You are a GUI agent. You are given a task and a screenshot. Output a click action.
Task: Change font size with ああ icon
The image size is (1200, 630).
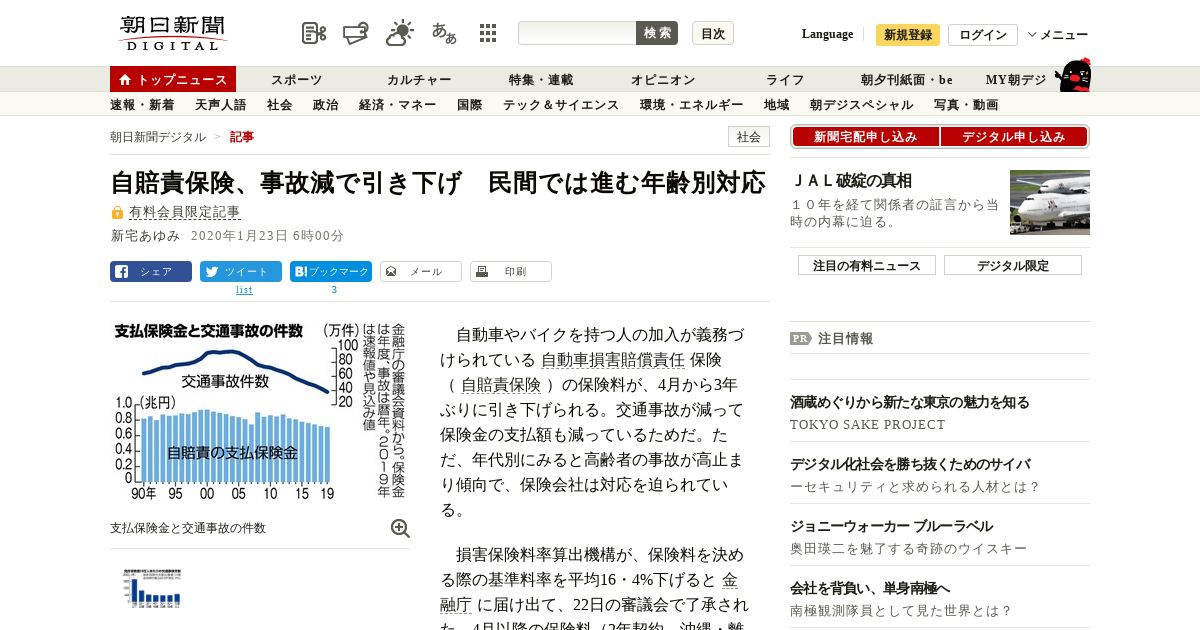pyautogui.click(x=444, y=33)
